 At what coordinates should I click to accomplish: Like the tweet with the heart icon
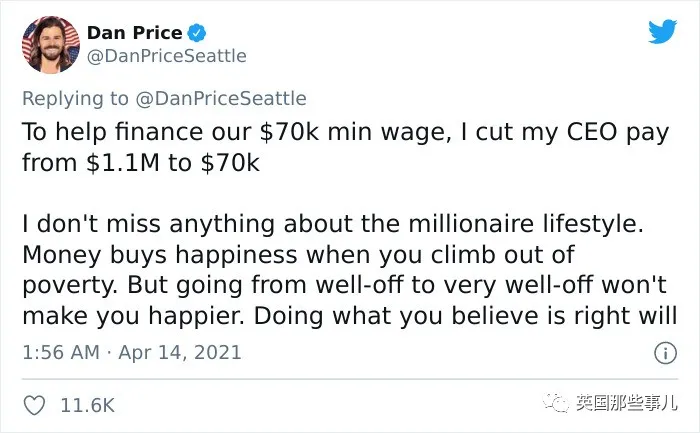coord(34,405)
